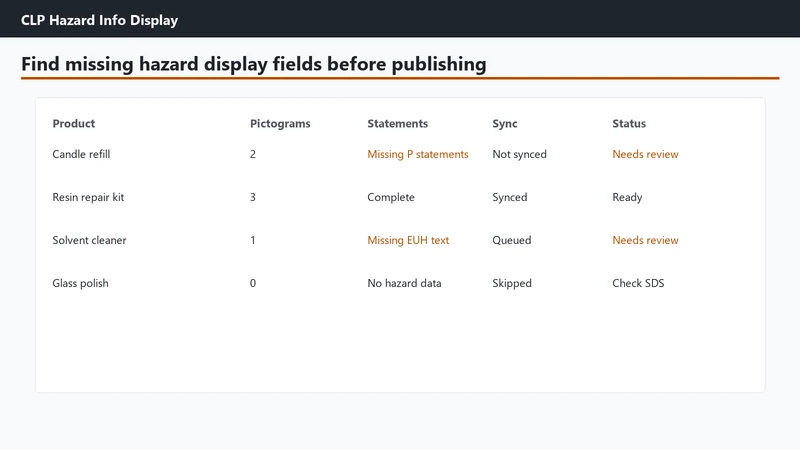The width and height of the screenshot is (800, 450).
Task: Click the page heading about missing hazard fields
Action: pos(254,64)
